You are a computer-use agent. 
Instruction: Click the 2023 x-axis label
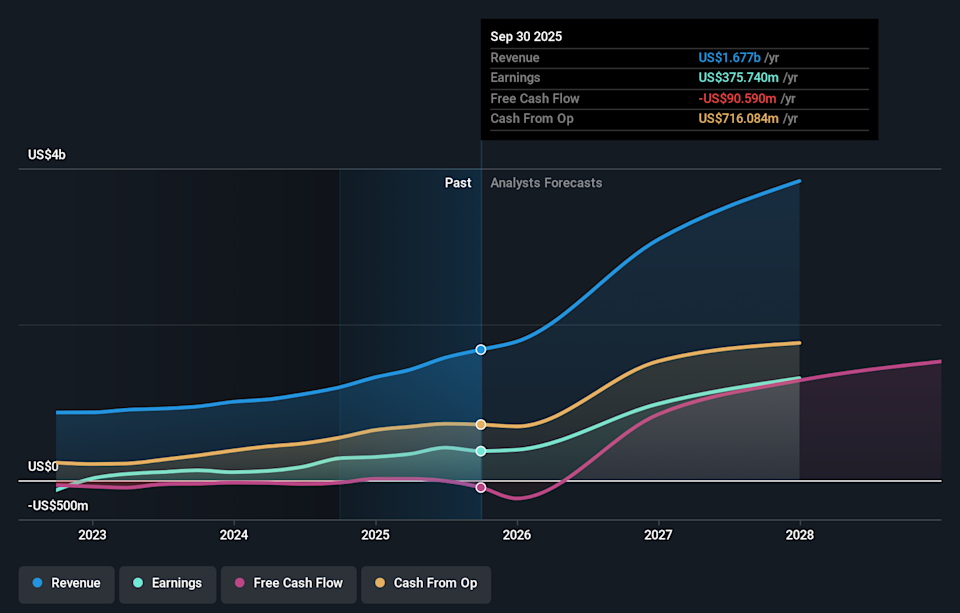(92, 535)
